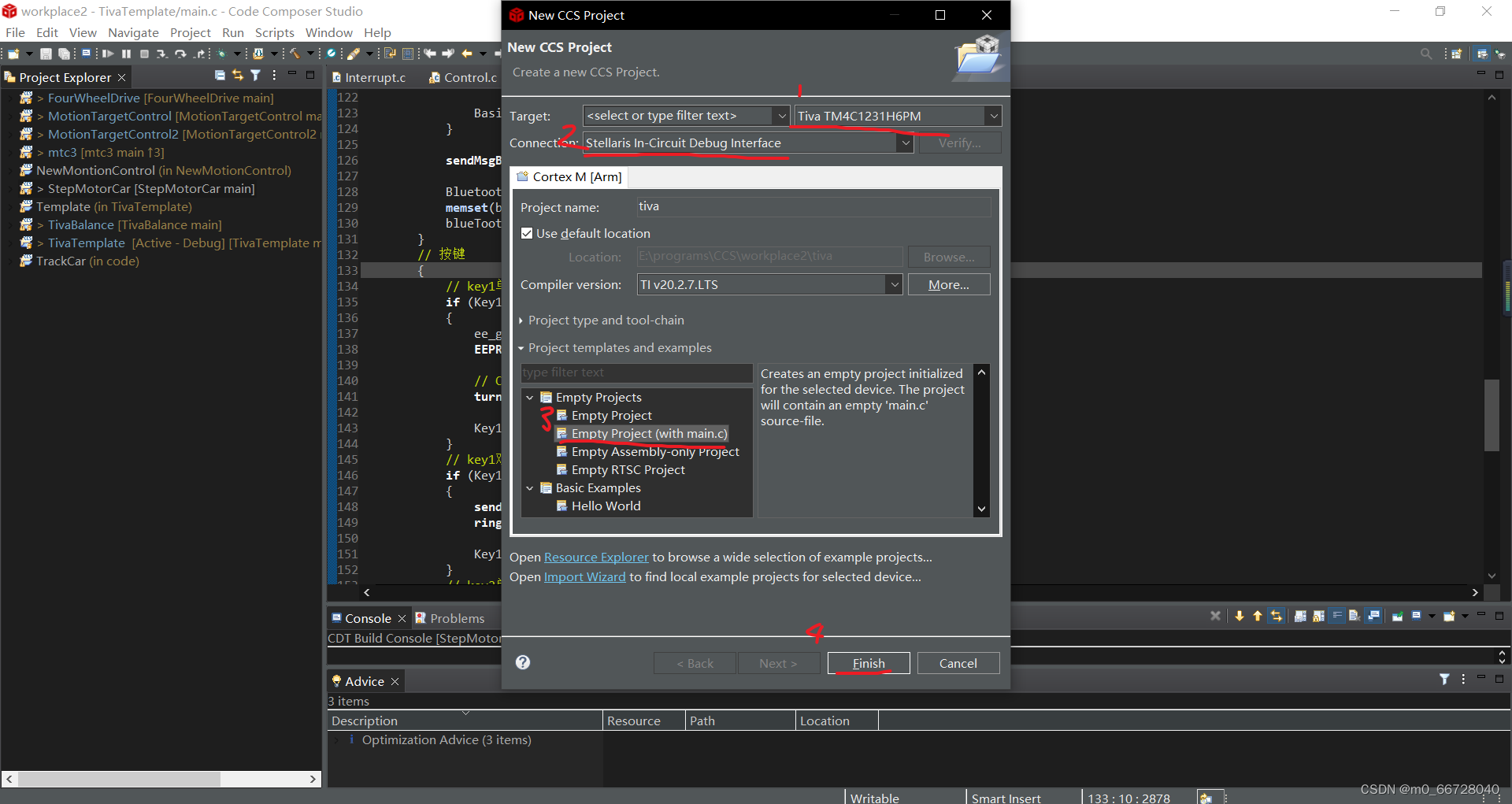1512x804 pixels.
Task: Click the Display Selected Console icon
Action: coord(1416,616)
